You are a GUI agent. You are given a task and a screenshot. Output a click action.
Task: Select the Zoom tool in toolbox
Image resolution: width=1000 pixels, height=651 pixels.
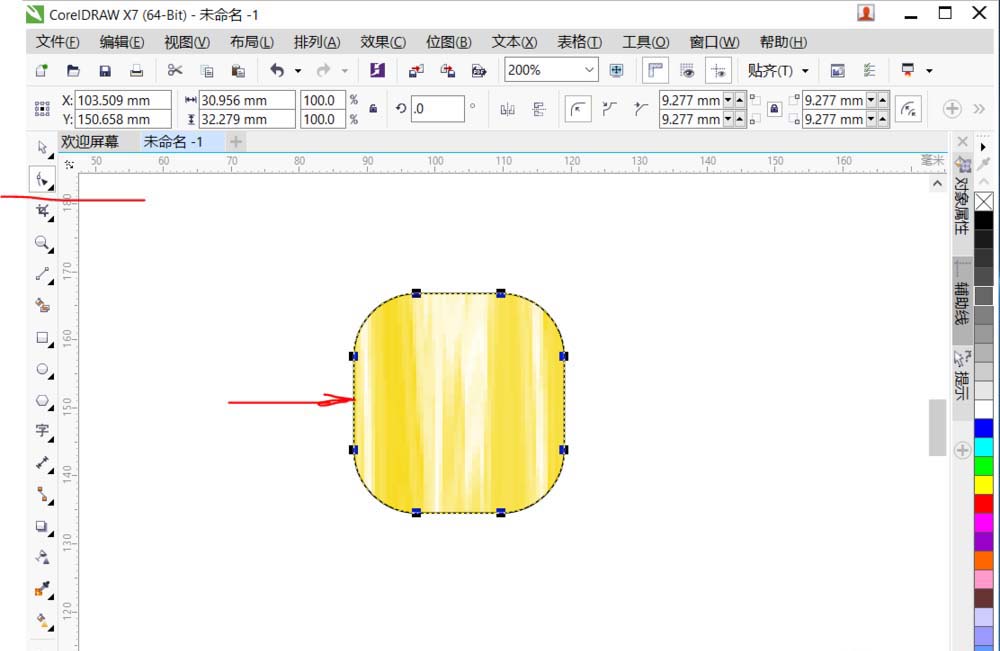tap(42, 243)
